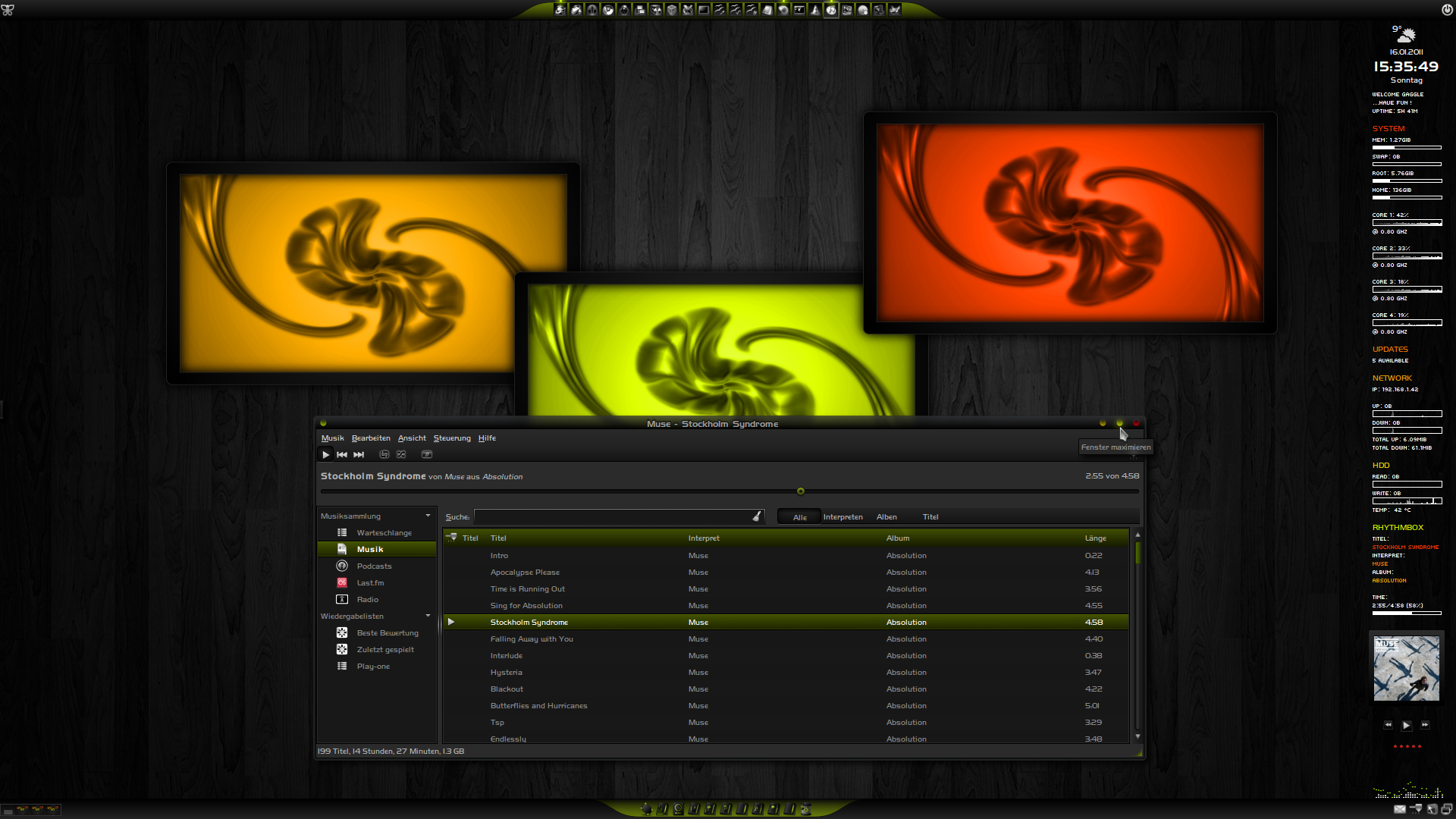The width and height of the screenshot is (1456, 819).
Task: Select Musik in the sidebar
Action: 377,549
